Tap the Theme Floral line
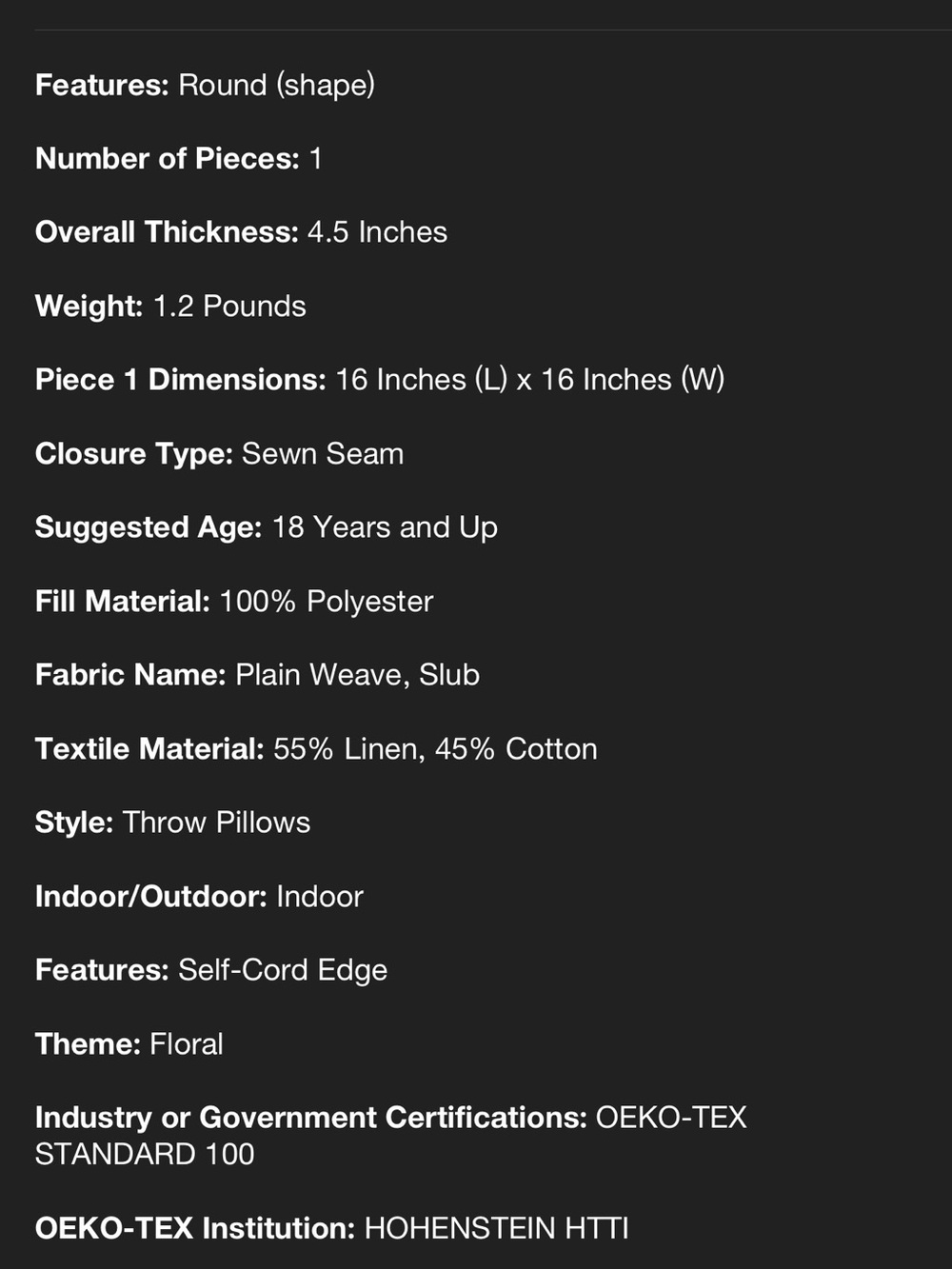 click(129, 1044)
